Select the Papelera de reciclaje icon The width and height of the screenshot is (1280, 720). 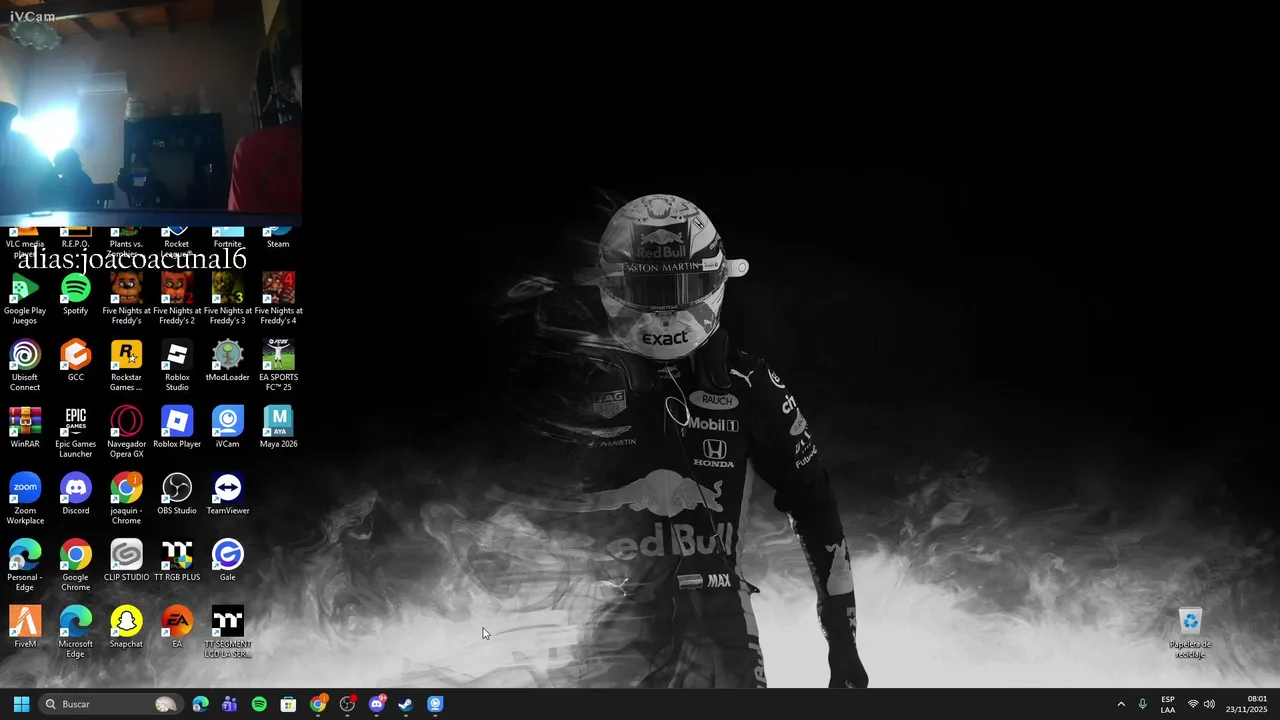pos(1190,633)
